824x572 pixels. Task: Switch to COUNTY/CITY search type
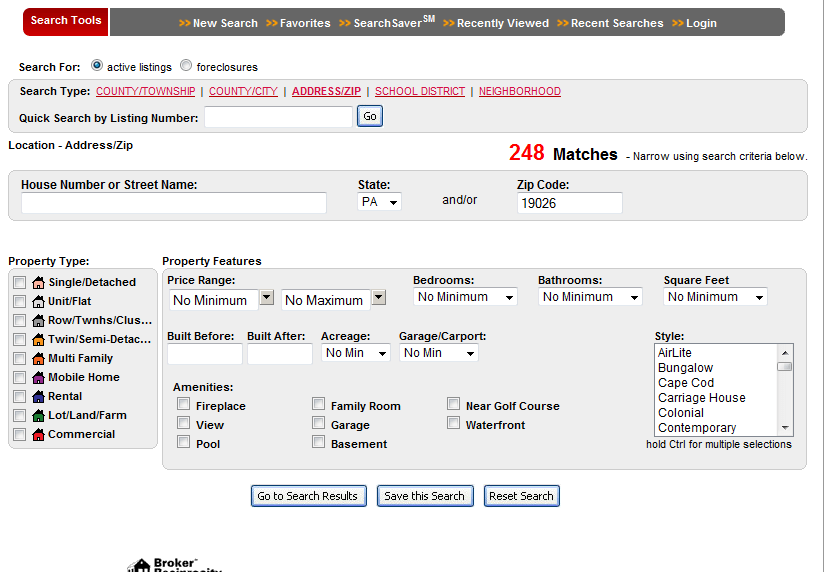[243, 91]
